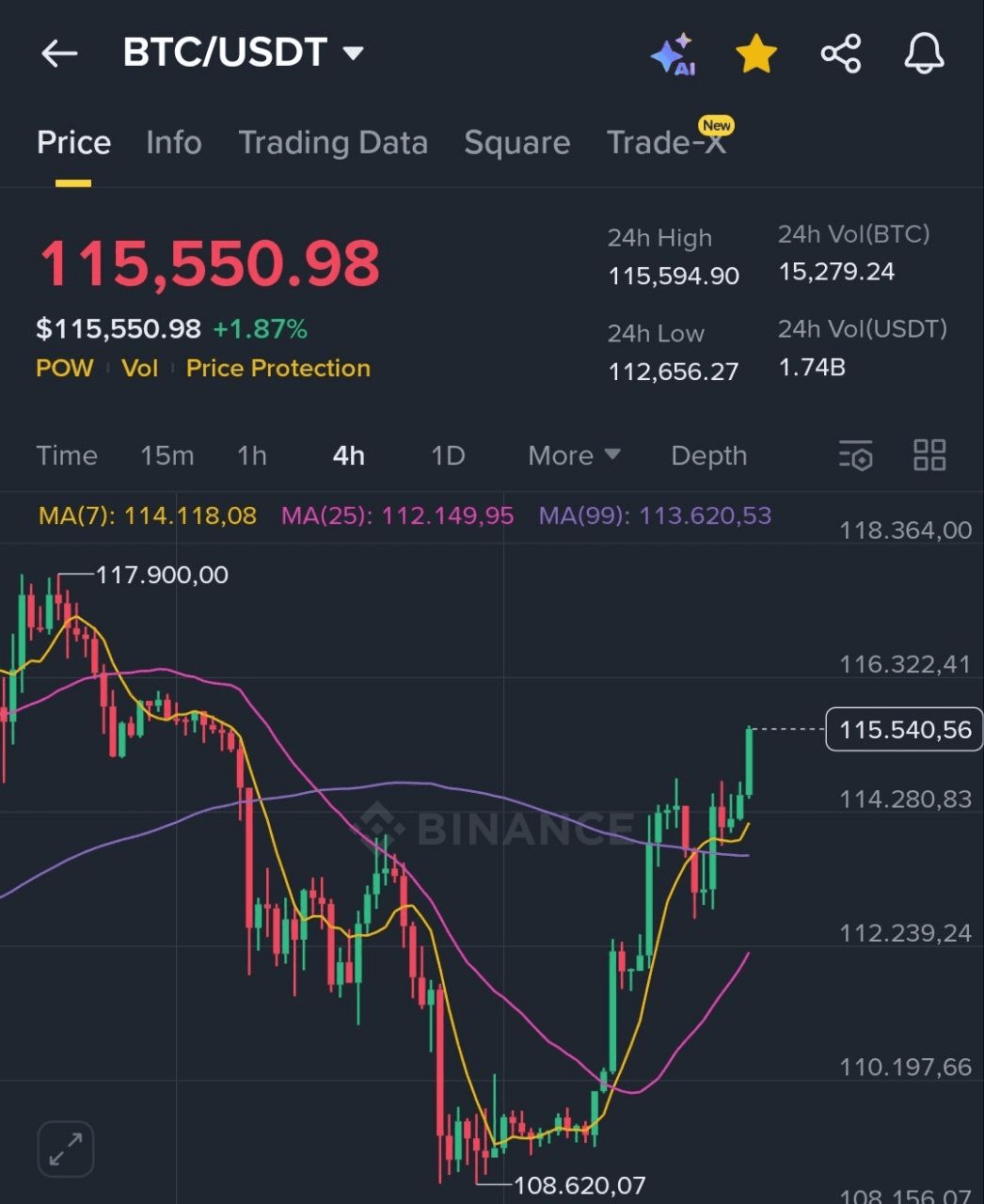Select the 15m timeframe
Screen dimensions: 984x1204
pyautogui.click(x=167, y=455)
